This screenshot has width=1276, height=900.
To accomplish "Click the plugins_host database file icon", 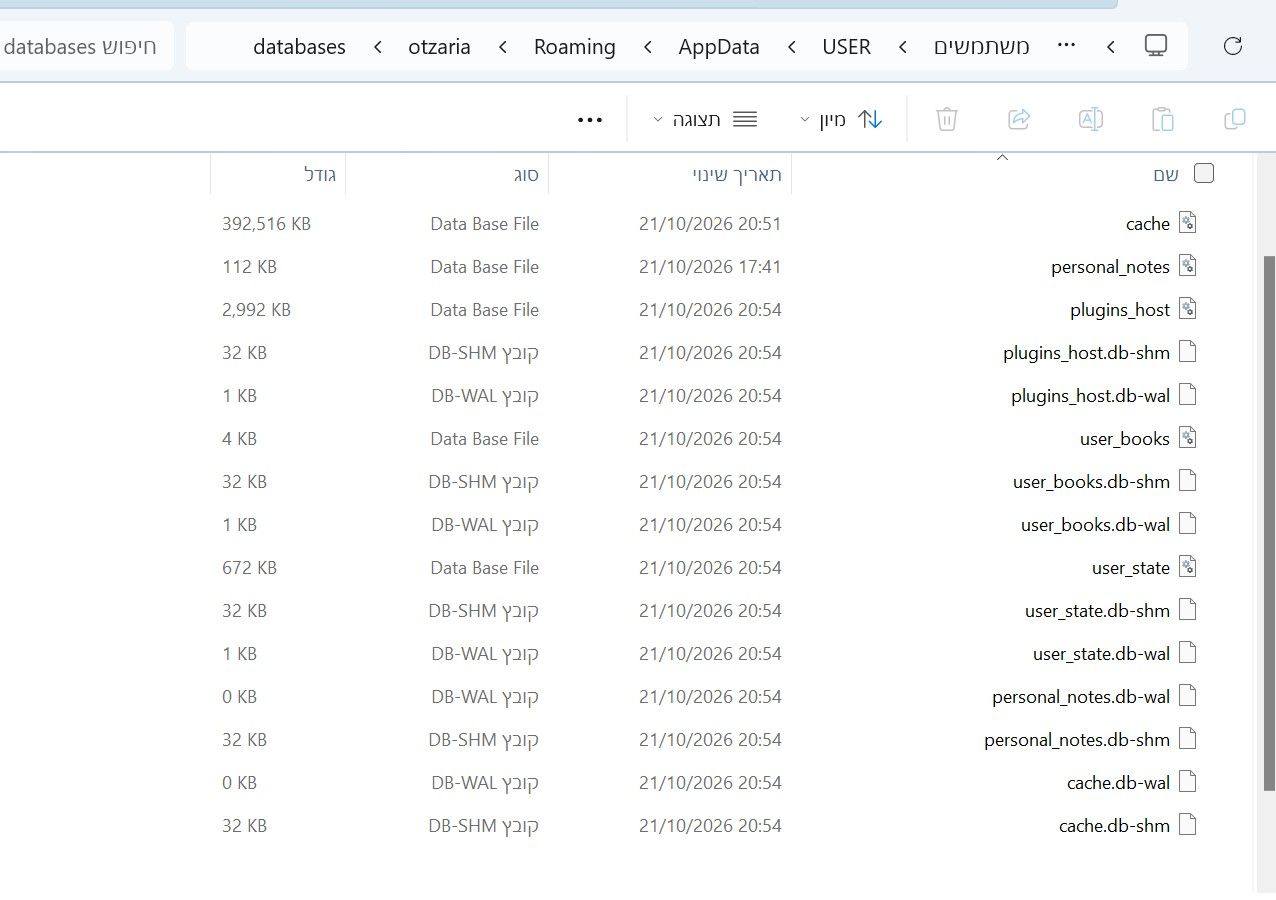I will click(x=1188, y=309).
